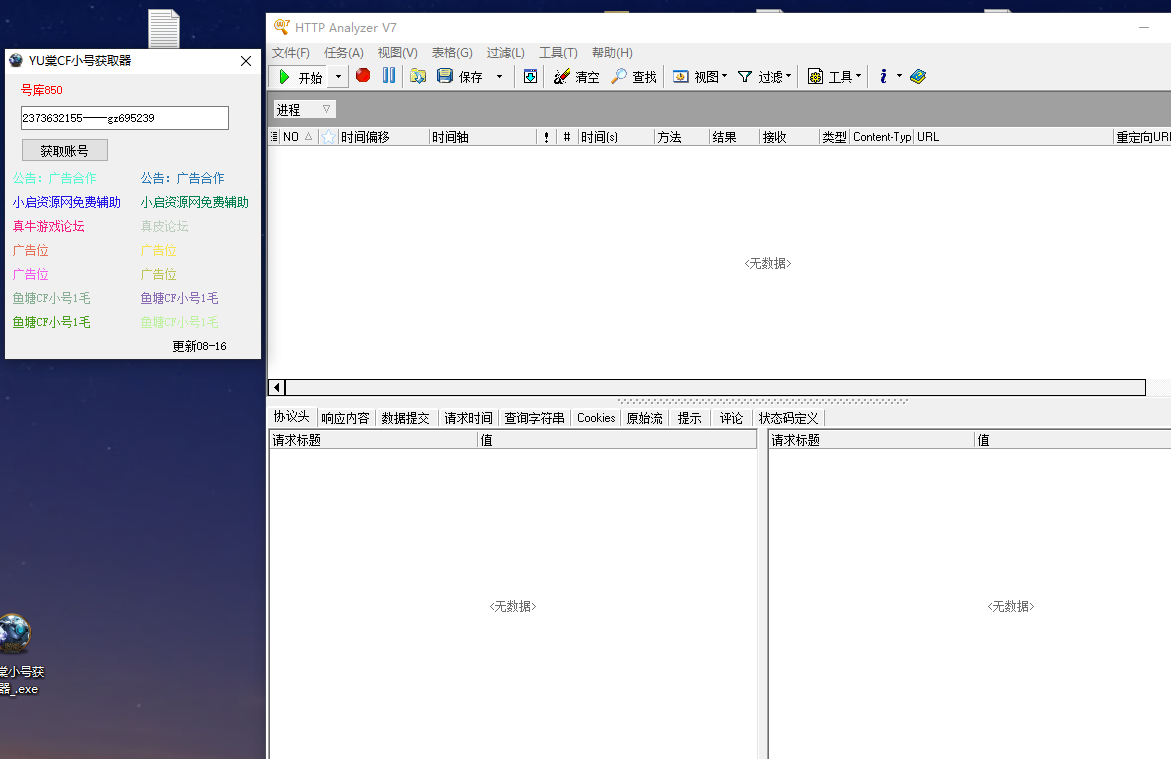1171x759 pixels.
Task: Open the 查找 search tool
Action: click(x=633, y=76)
